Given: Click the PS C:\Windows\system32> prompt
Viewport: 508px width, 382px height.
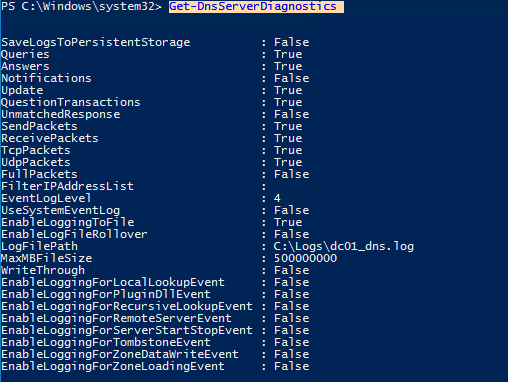Looking at the screenshot, I should (x=82, y=7).
